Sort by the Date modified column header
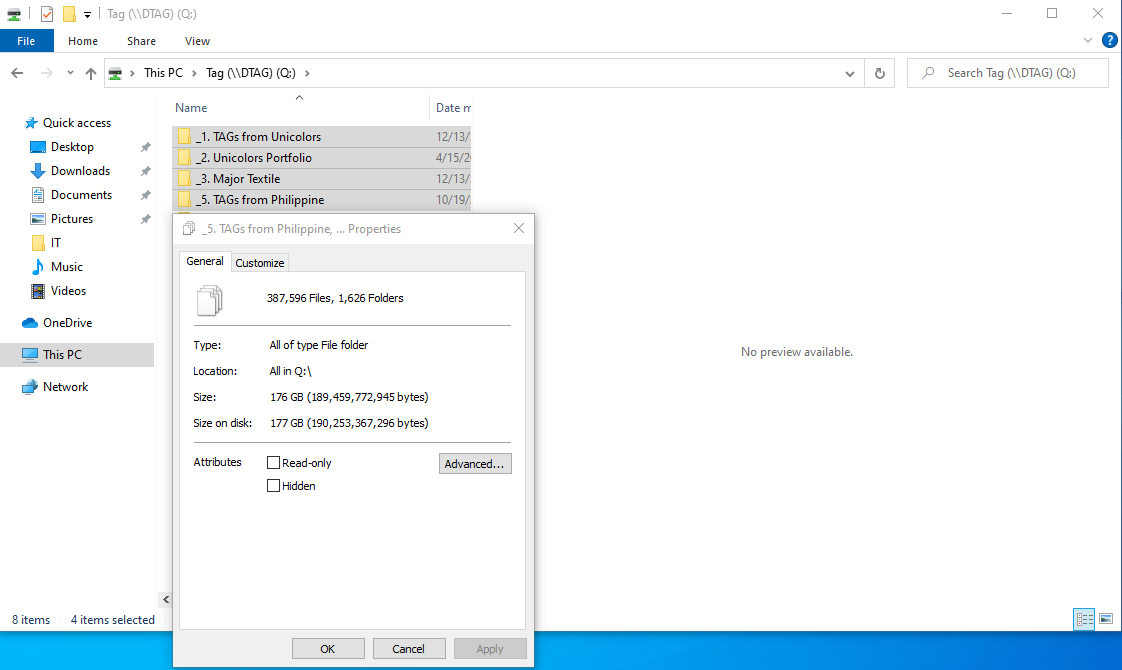Viewport: 1122px width, 670px height. pyautogui.click(x=452, y=108)
